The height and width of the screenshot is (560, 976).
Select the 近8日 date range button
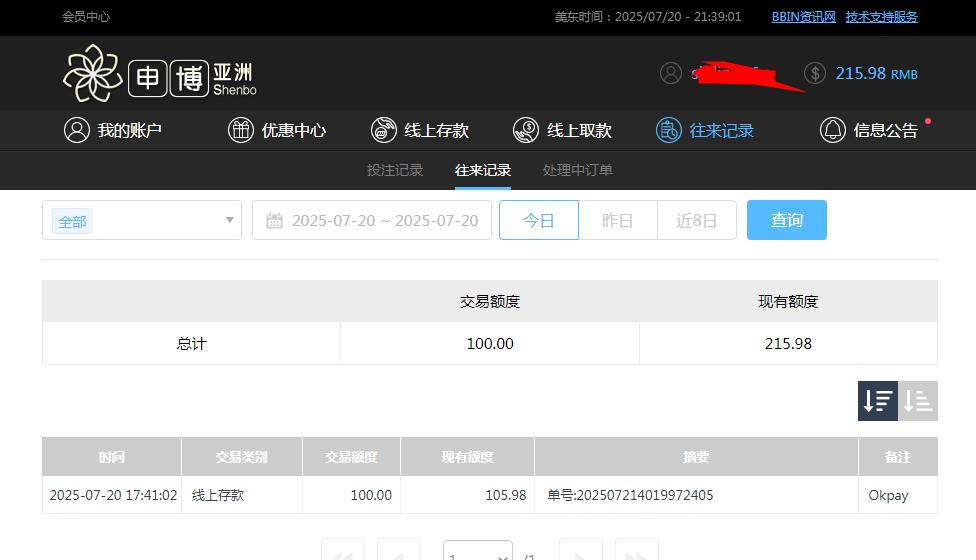[x=697, y=220]
